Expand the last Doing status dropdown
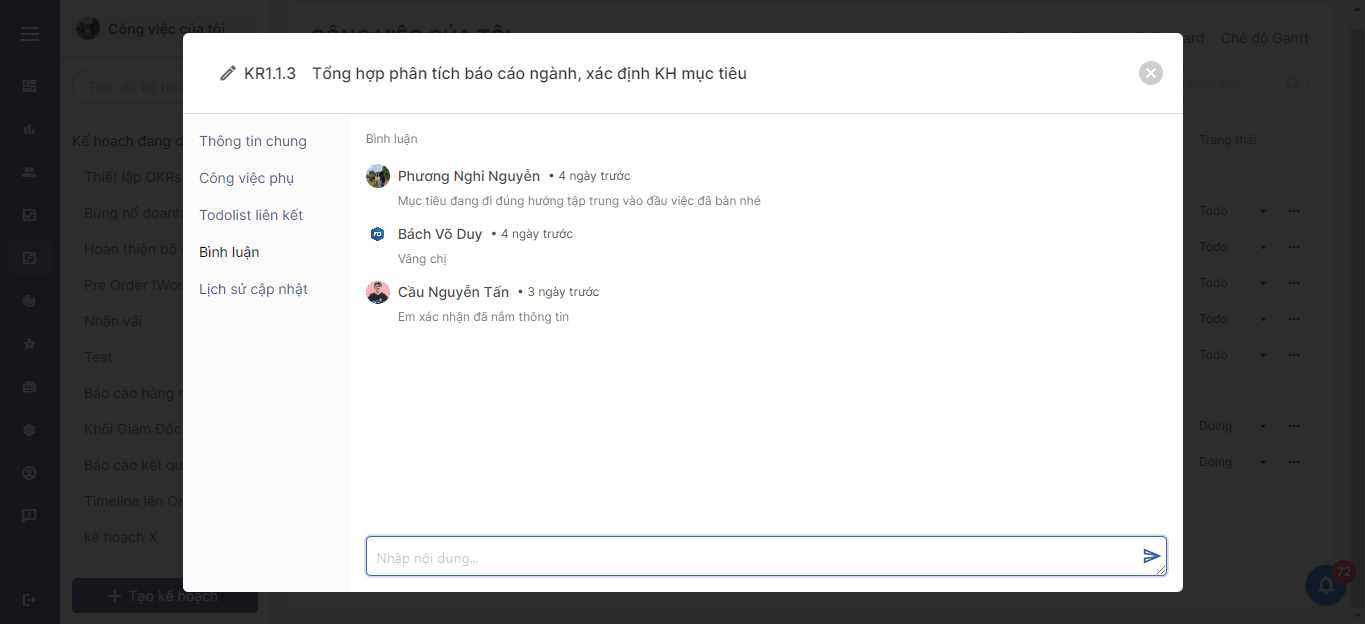This screenshot has height=624, width=1365. [x=1262, y=462]
